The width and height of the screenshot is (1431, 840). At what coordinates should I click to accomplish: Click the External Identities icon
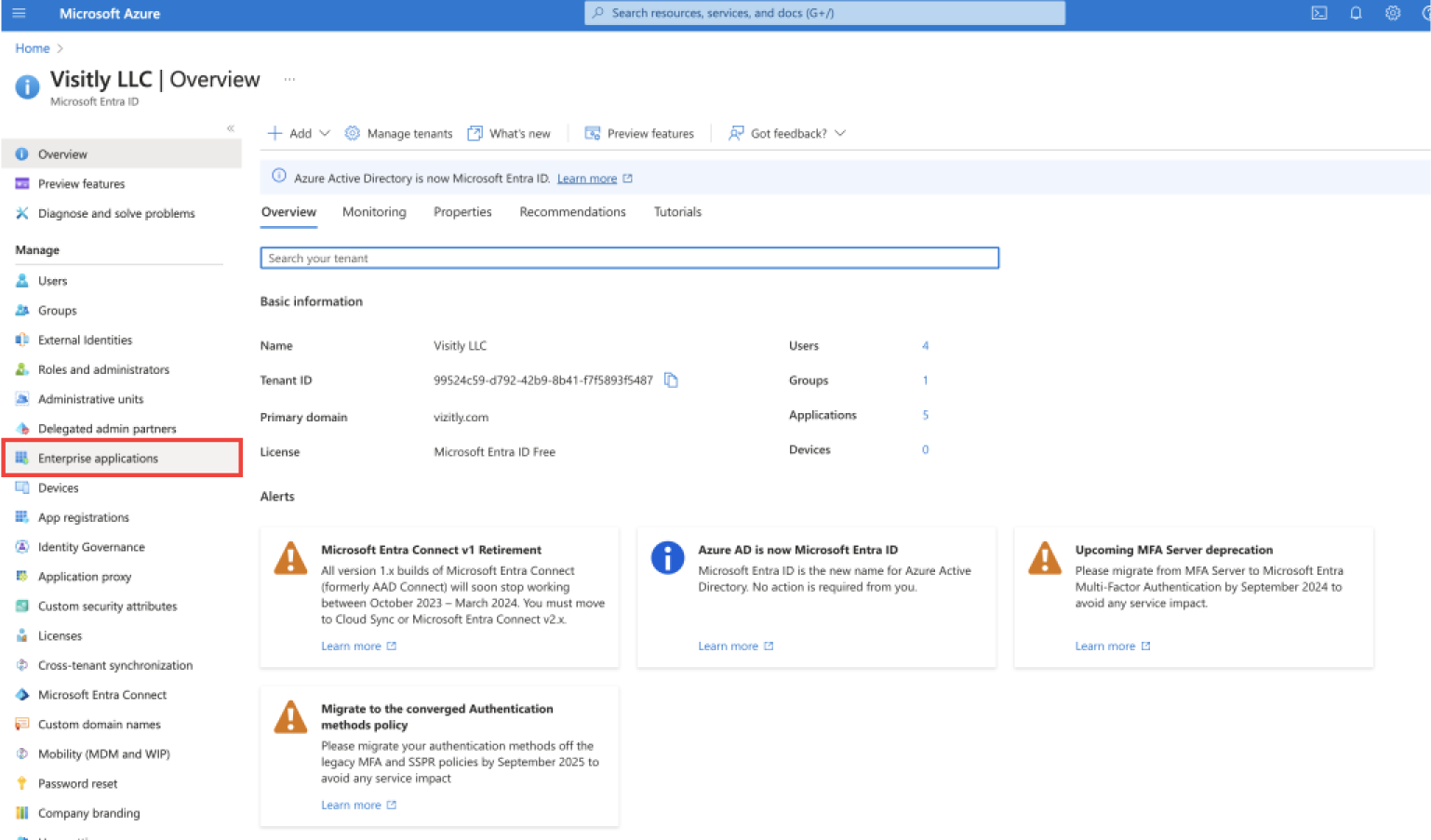tap(22, 340)
